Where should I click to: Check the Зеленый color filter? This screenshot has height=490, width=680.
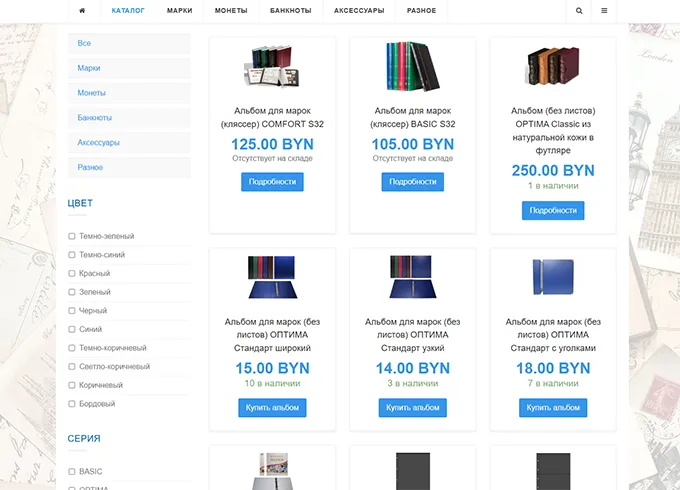click(x=72, y=292)
